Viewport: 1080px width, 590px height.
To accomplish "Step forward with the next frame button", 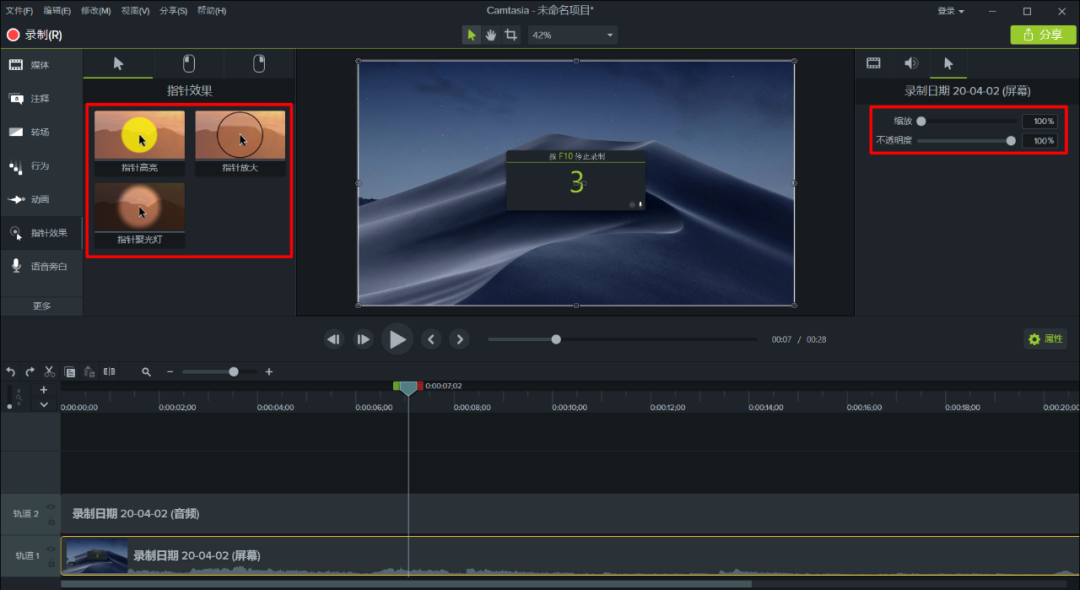I will [362, 339].
